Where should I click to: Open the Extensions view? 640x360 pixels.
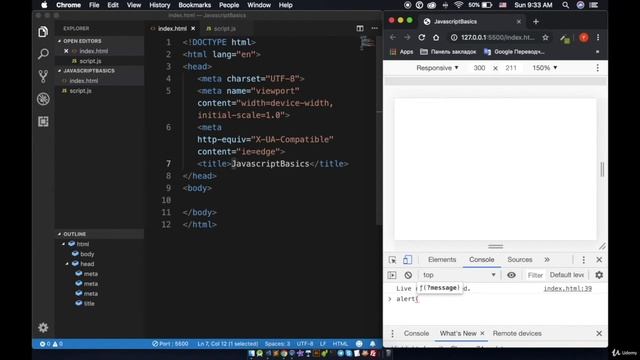click(43, 121)
